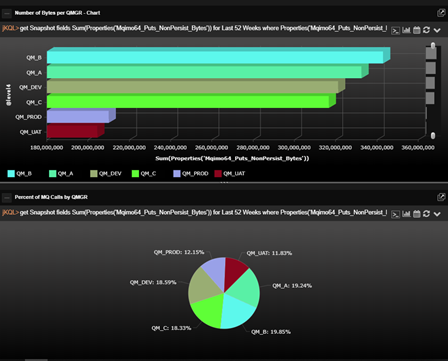Screen dimensions: 448x361
Task: Click the 'QM_DEV: 18.59%' pie label
Action: pyautogui.click(x=153, y=283)
